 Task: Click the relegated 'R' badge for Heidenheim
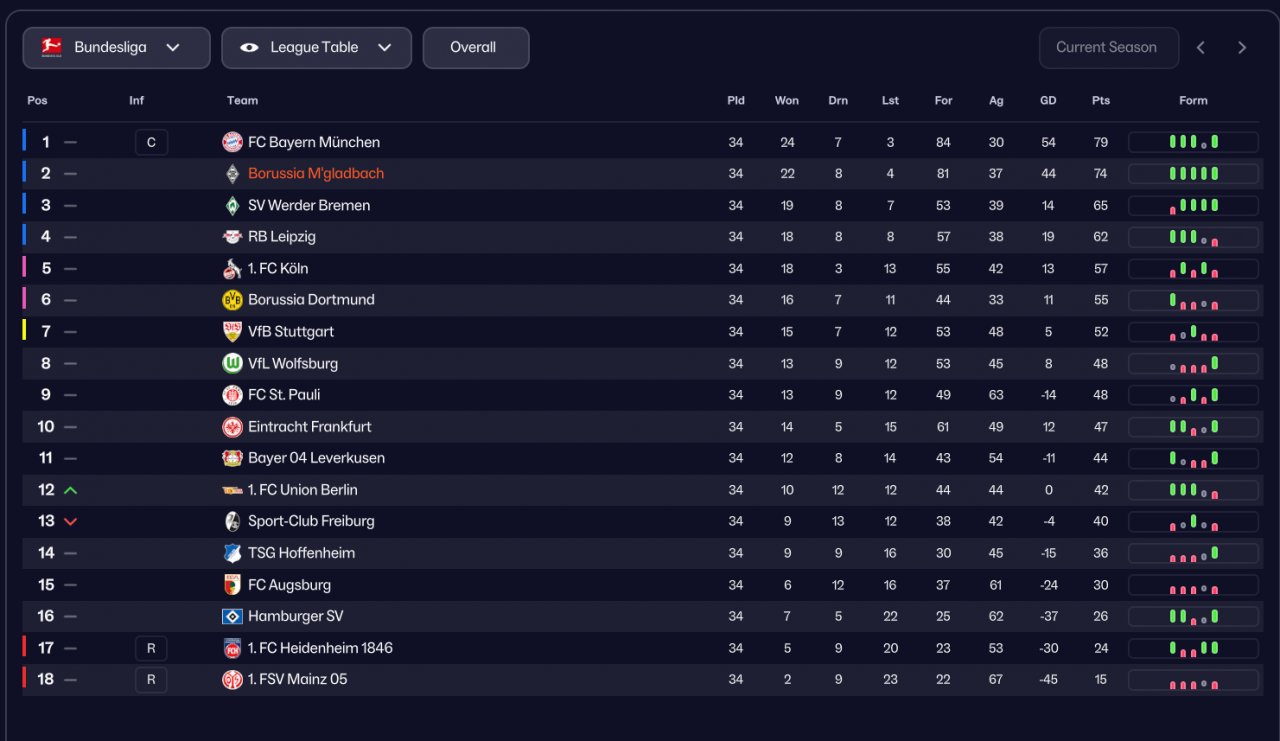[x=151, y=648]
